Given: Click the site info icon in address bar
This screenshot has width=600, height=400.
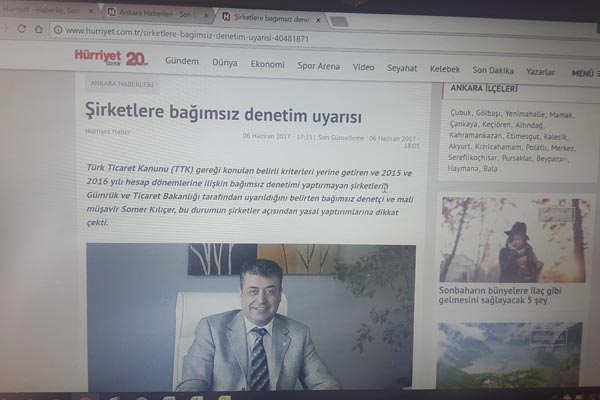Looking at the screenshot, I should (x=58, y=31).
